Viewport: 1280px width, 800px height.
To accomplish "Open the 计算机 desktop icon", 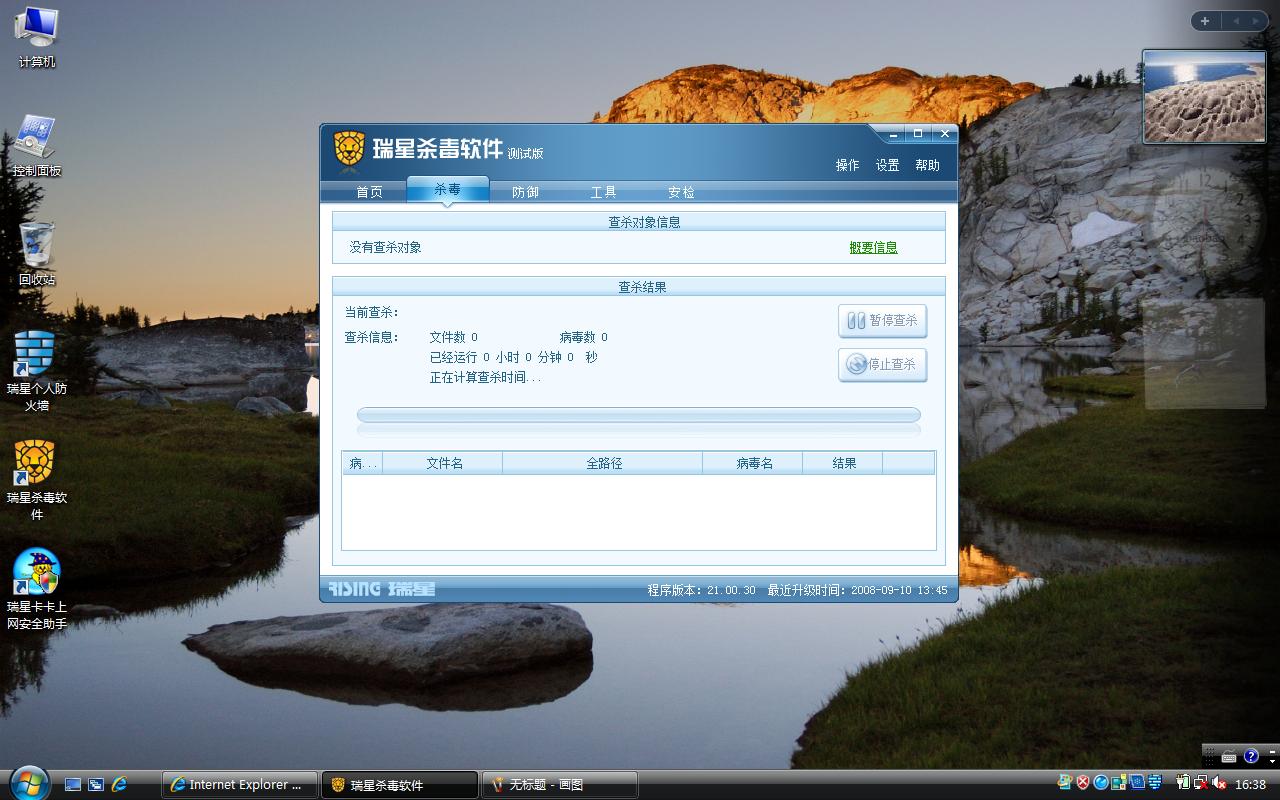I will click(37, 37).
